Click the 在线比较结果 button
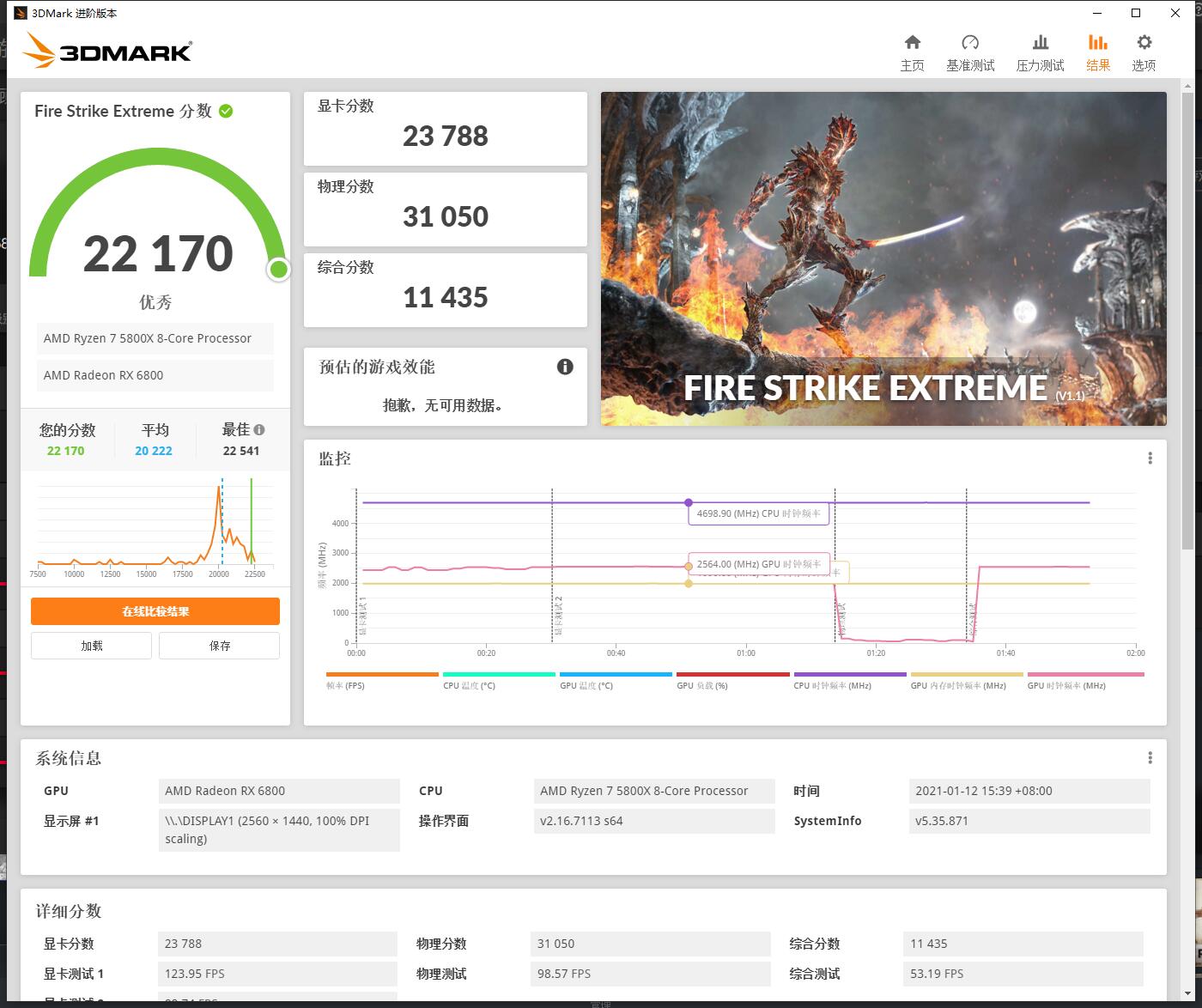1202x1008 pixels. pyautogui.click(x=155, y=610)
